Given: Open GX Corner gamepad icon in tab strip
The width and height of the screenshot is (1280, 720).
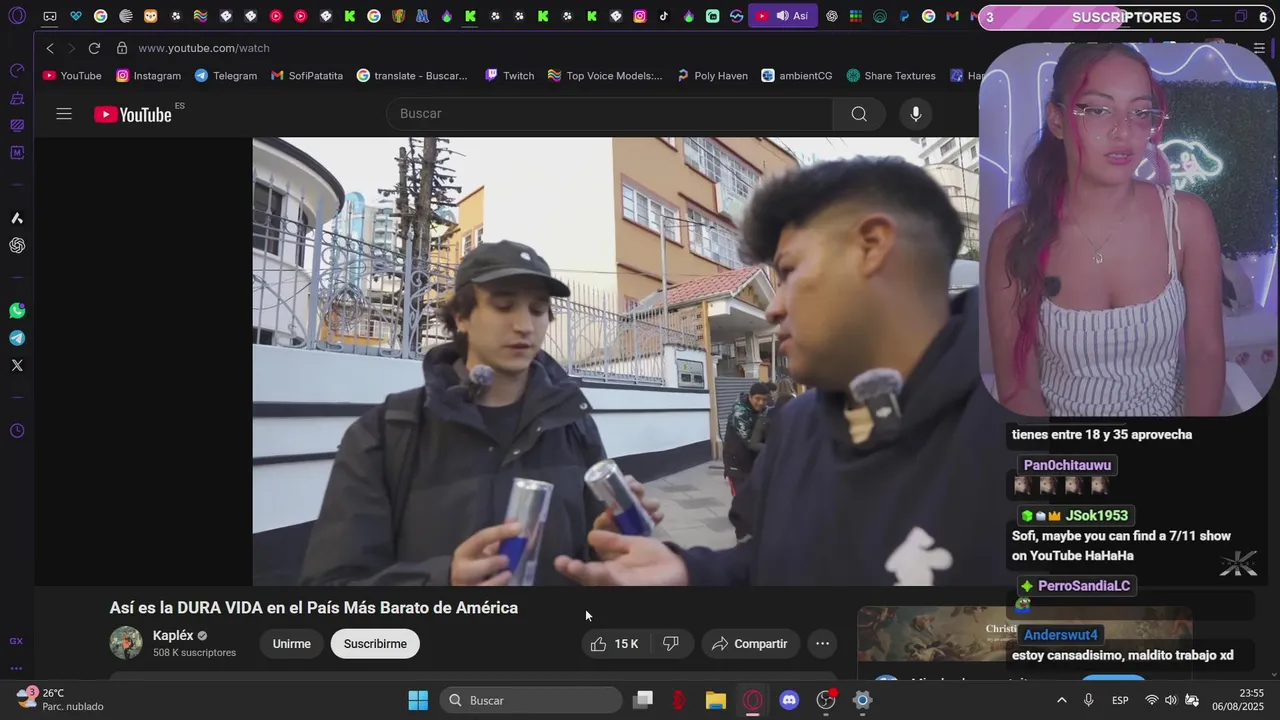Looking at the screenshot, I should (50, 16).
